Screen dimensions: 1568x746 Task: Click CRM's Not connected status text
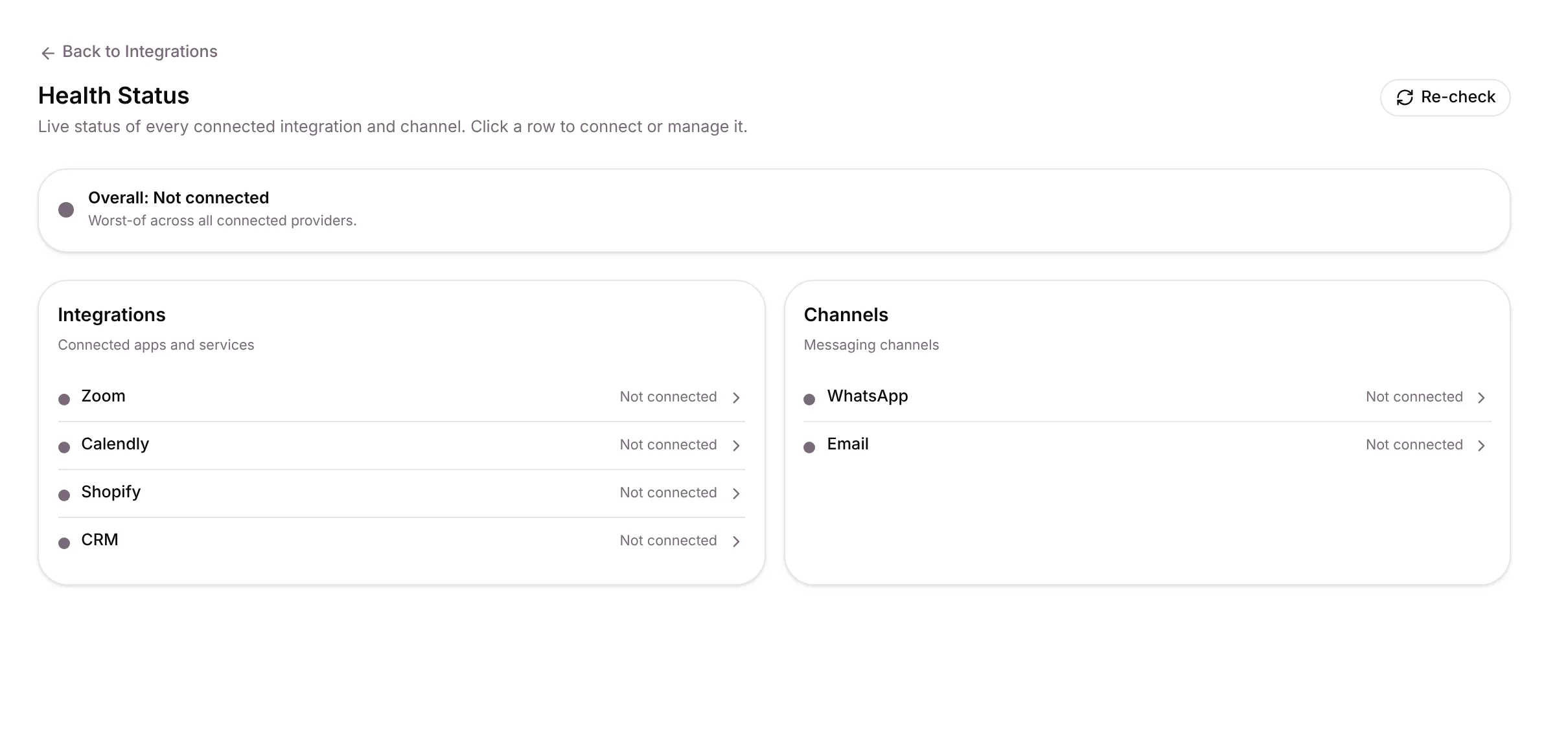[668, 541]
